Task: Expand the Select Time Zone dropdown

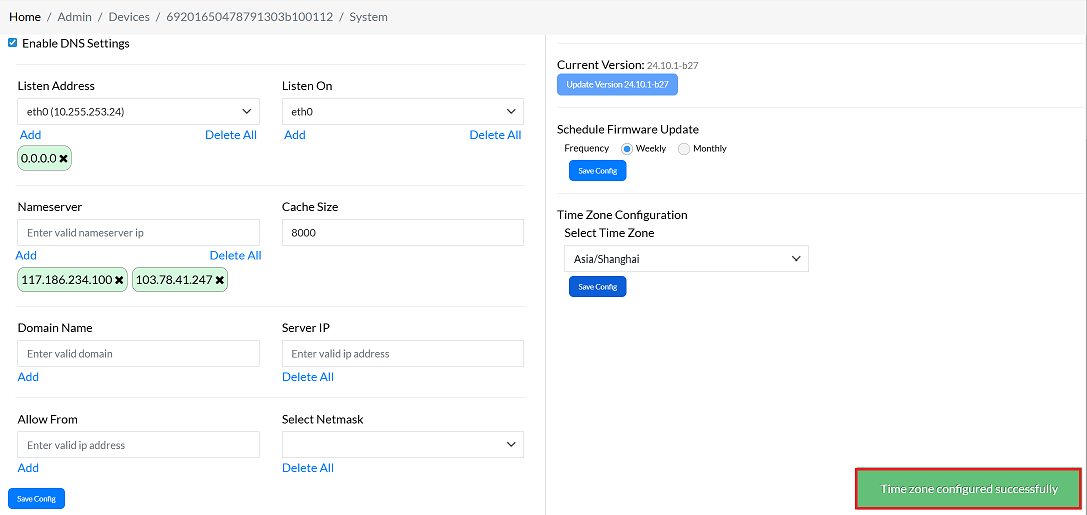Action: pyautogui.click(x=686, y=259)
